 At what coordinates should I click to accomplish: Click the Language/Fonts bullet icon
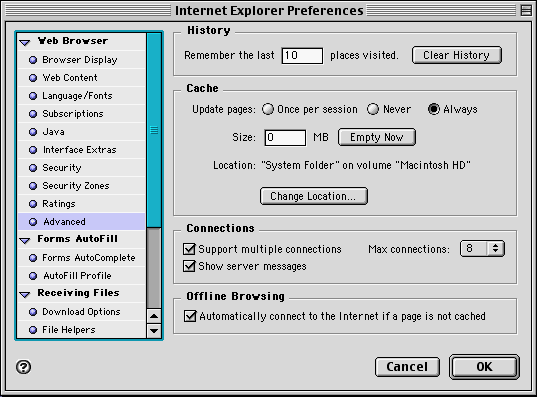pos(33,96)
